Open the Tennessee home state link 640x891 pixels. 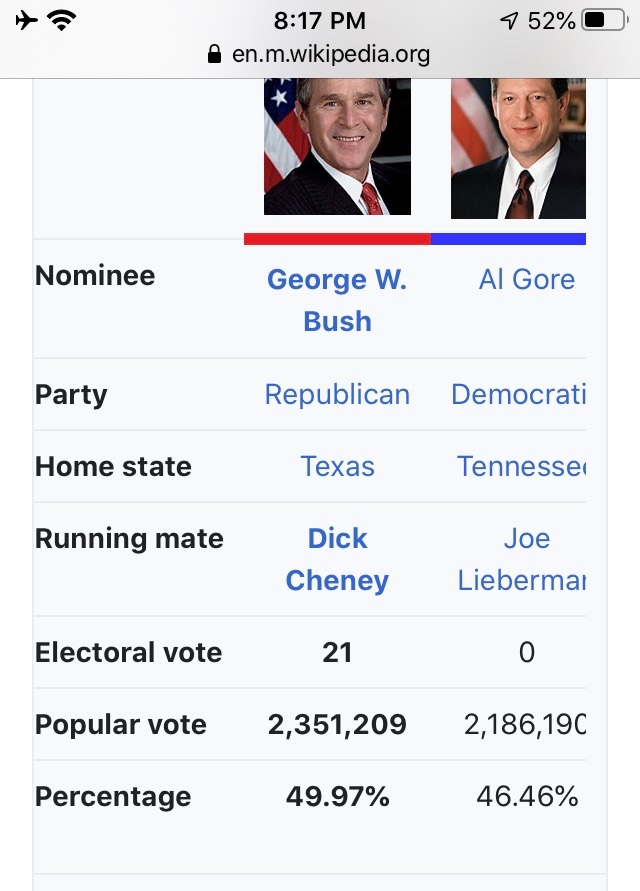pos(521,467)
